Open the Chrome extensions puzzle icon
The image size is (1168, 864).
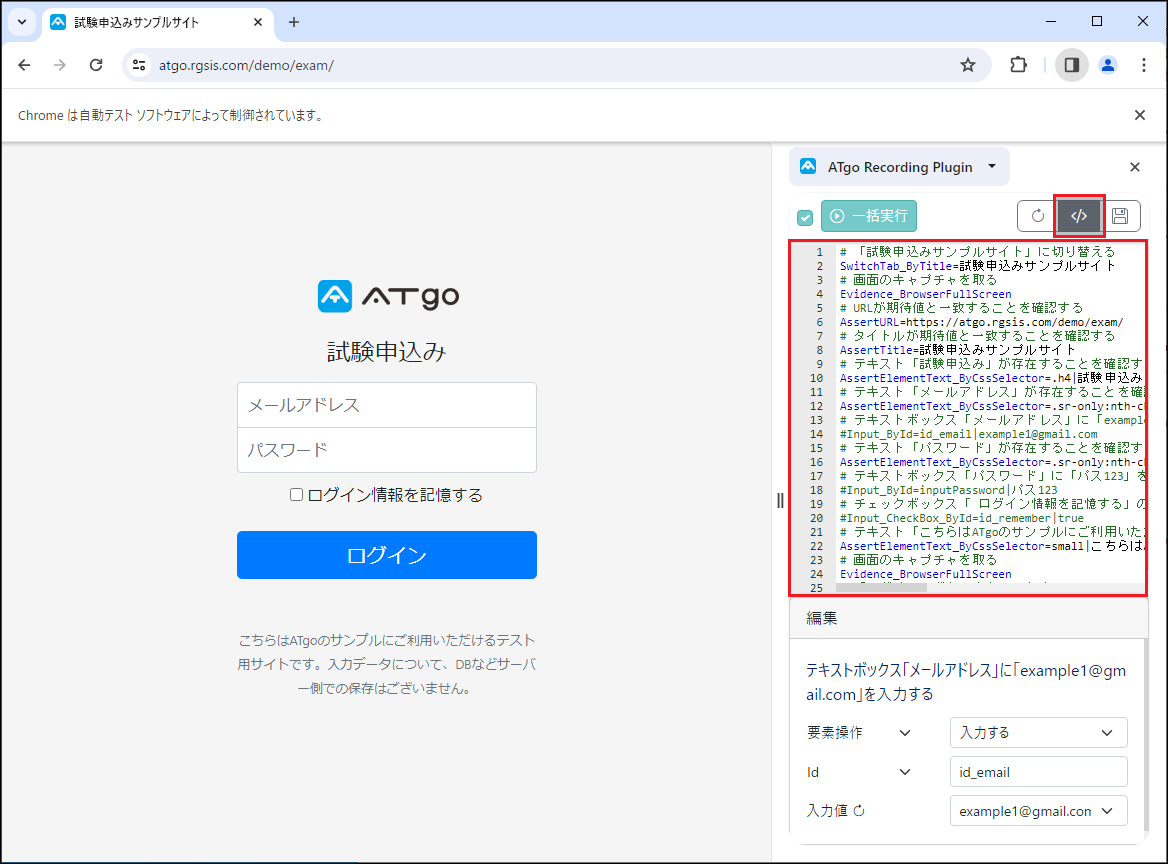click(1018, 64)
